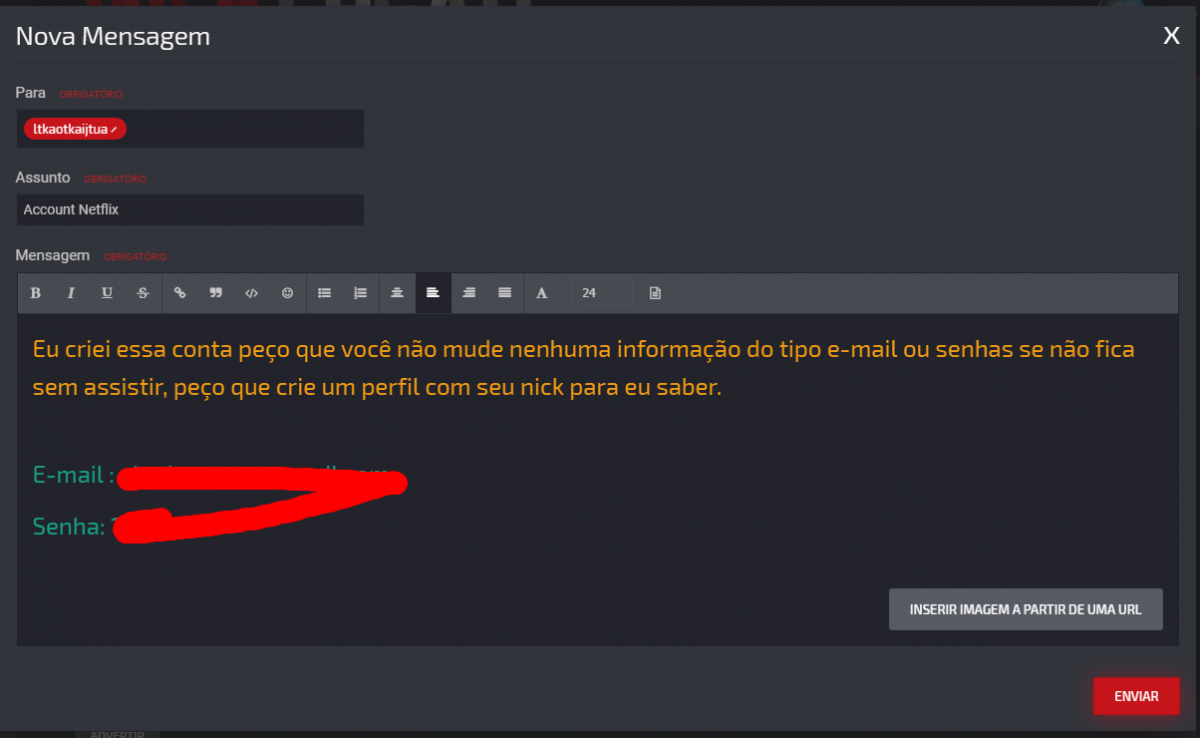1200x738 pixels.
Task: Open the emoji picker
Action: click(288, 293)
